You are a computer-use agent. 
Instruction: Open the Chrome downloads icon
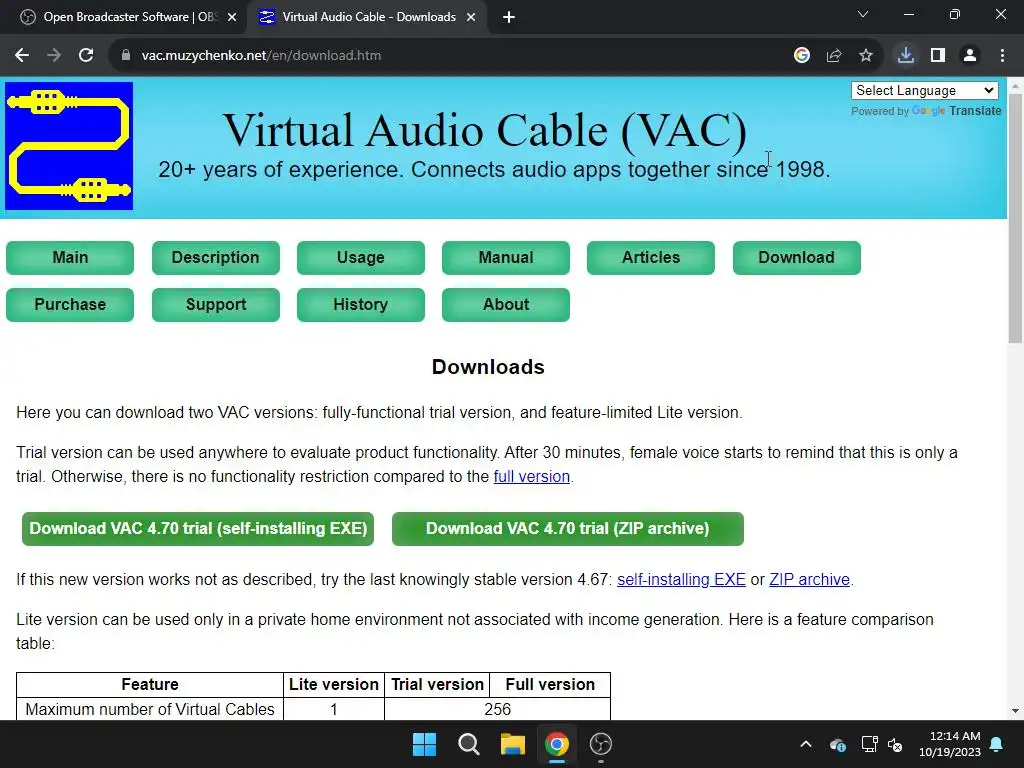click(x=906, y=56)
